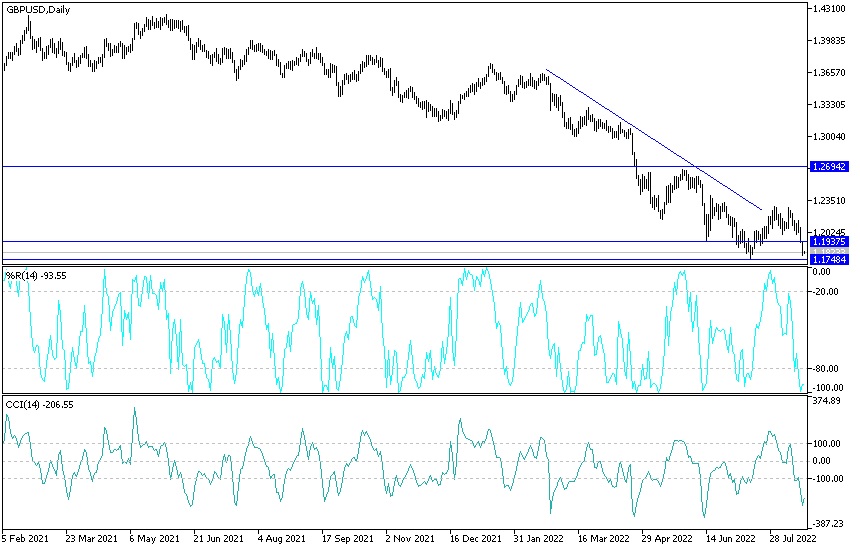The image size is (860, 550).
Task: Select the descending blue trendline on the price chart
Action: click(653, 139)
